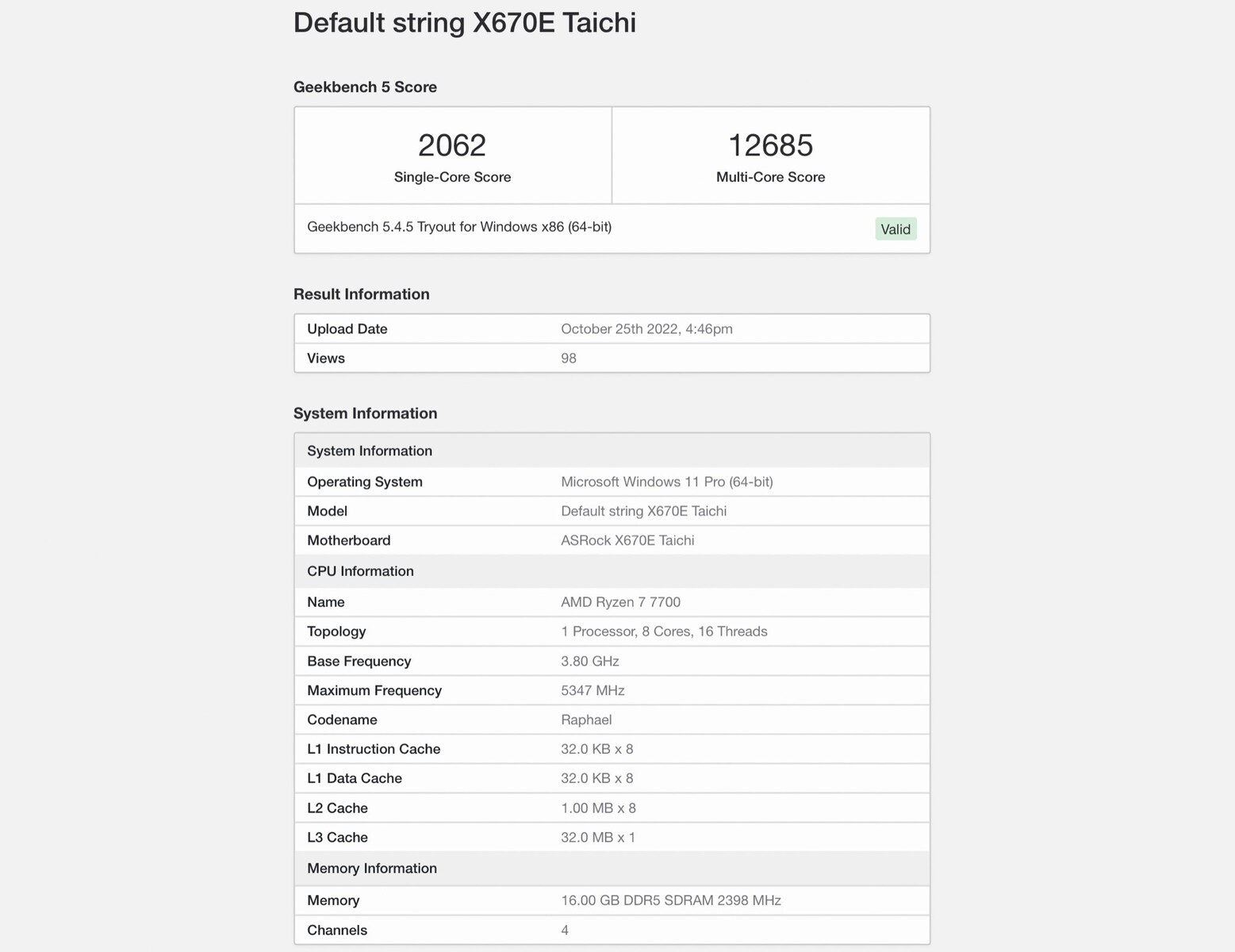Click the L3 Cache label
The image size is (1235, 952).
click(x=338, y=838)
